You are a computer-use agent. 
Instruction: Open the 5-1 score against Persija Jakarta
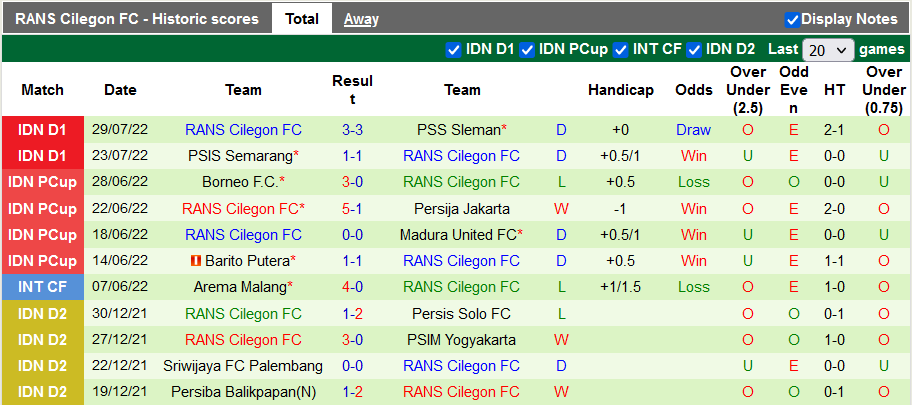pyautogui.click(x=352, y=209)
